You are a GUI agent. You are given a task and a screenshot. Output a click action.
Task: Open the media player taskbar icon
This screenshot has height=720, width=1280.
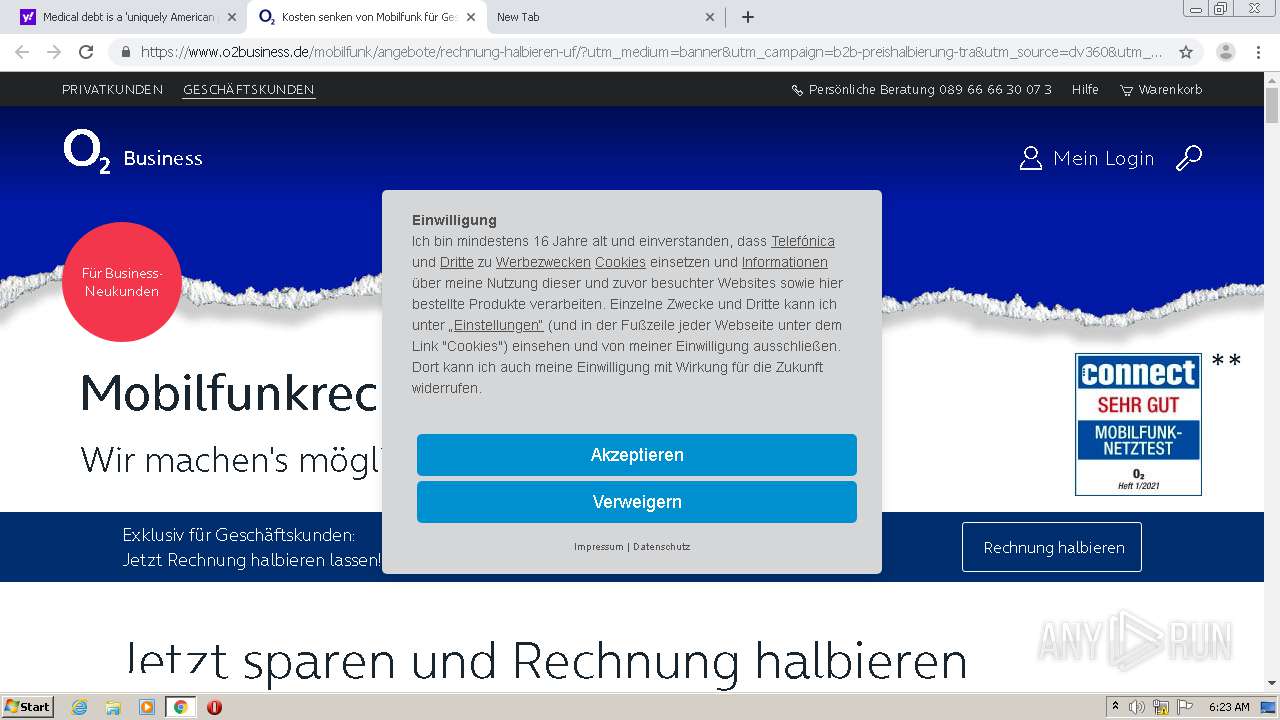146,707
